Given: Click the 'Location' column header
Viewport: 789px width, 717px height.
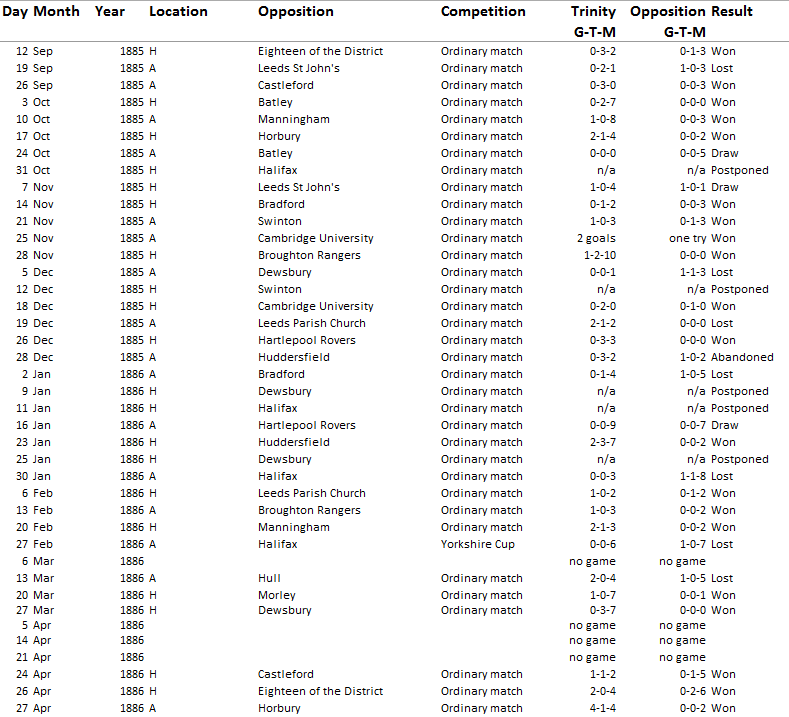Looking at the screenshot, I should click(x=178, y=12).
